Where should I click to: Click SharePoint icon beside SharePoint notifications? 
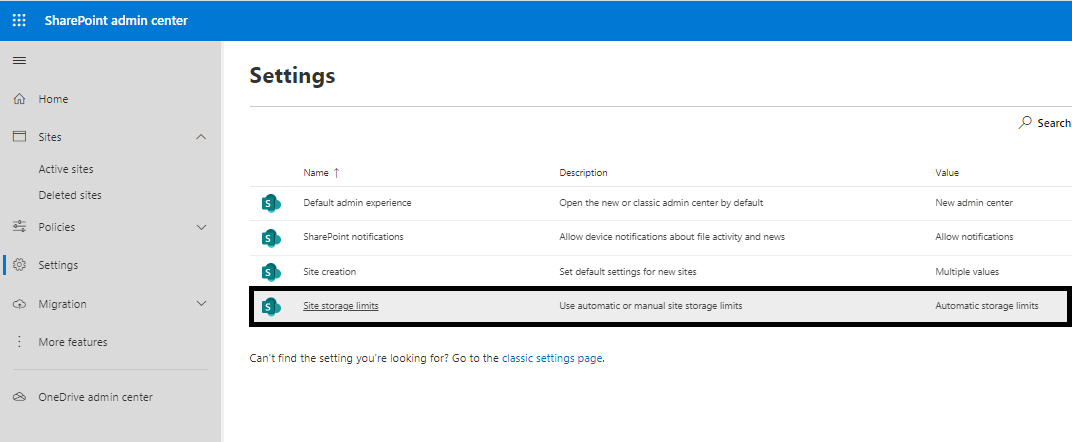click(271, 237)
